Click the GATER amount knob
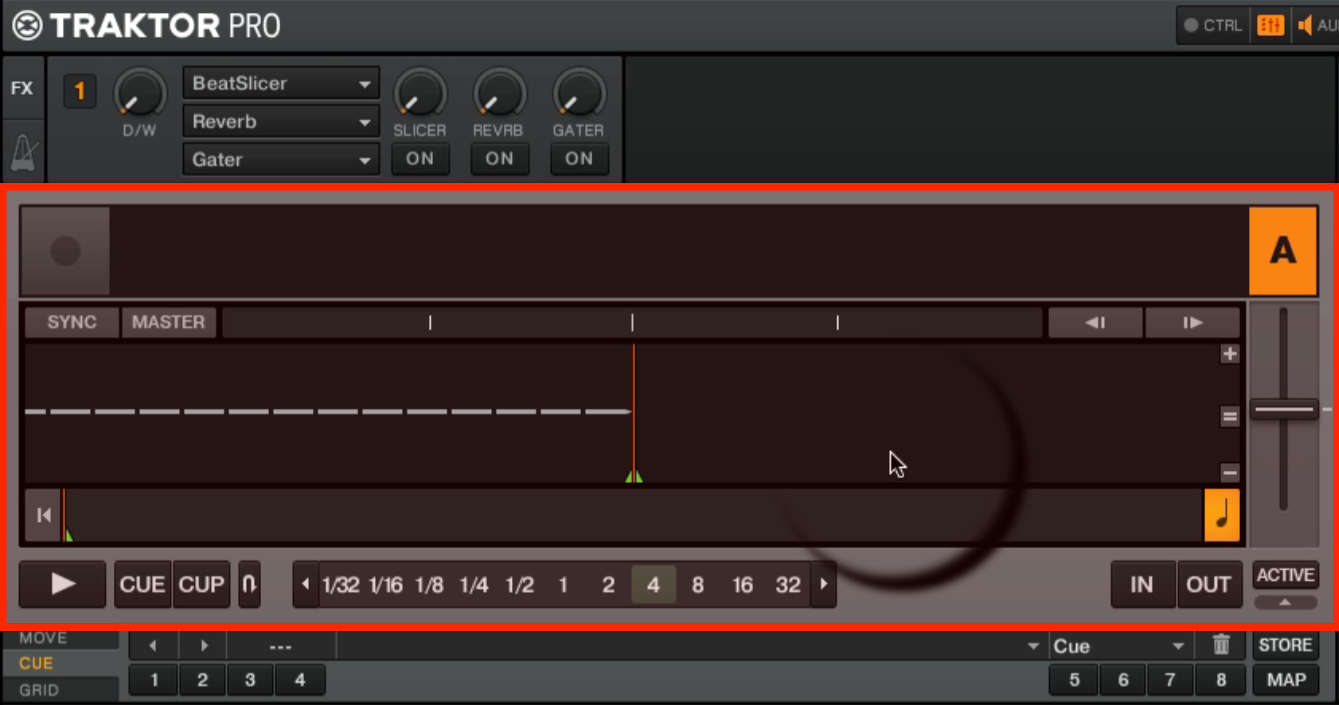 (x=578, y=94)
